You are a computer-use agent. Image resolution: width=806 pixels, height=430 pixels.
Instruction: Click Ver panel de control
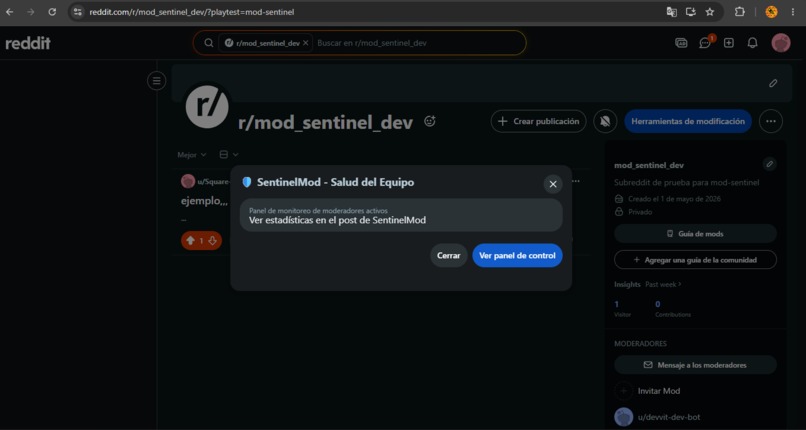coord(517,255)
